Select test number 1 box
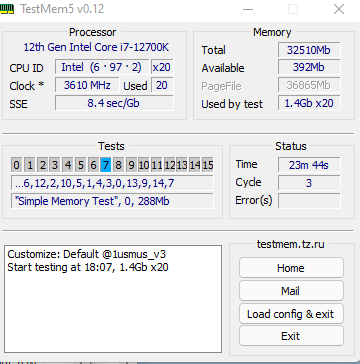 click(x=30, y=165)
